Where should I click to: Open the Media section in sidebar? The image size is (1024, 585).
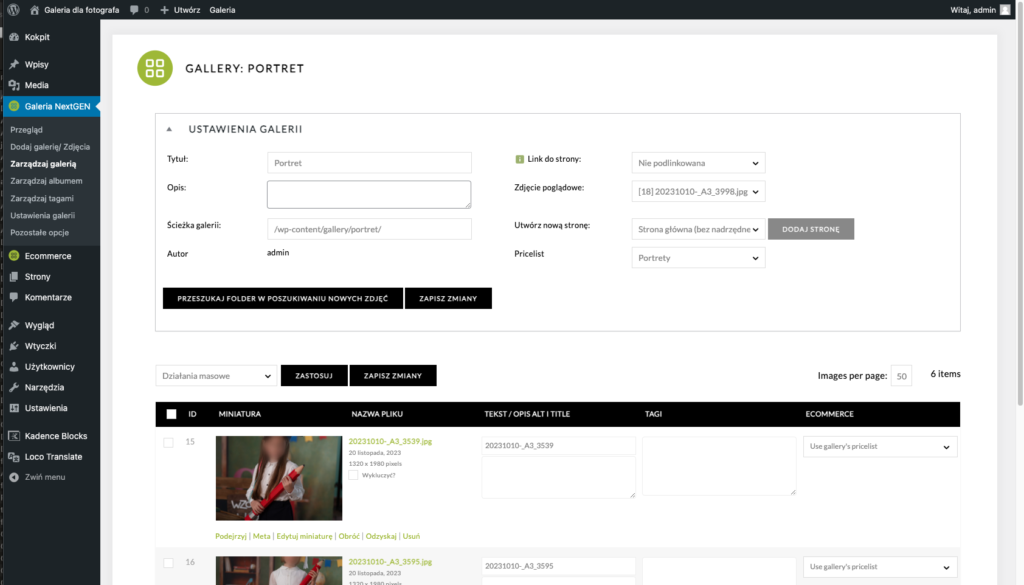[36, 85]
